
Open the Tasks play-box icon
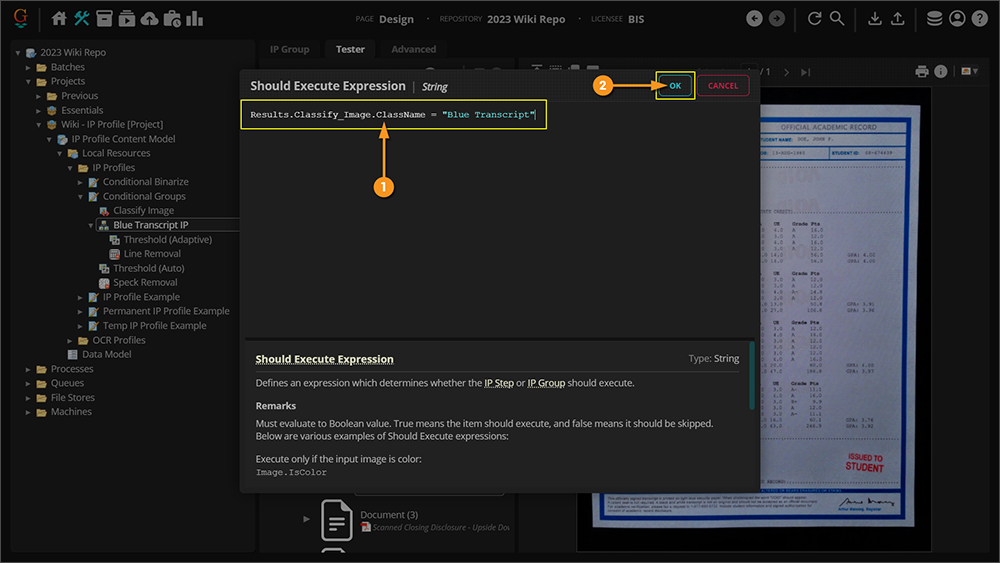point(127,18)
